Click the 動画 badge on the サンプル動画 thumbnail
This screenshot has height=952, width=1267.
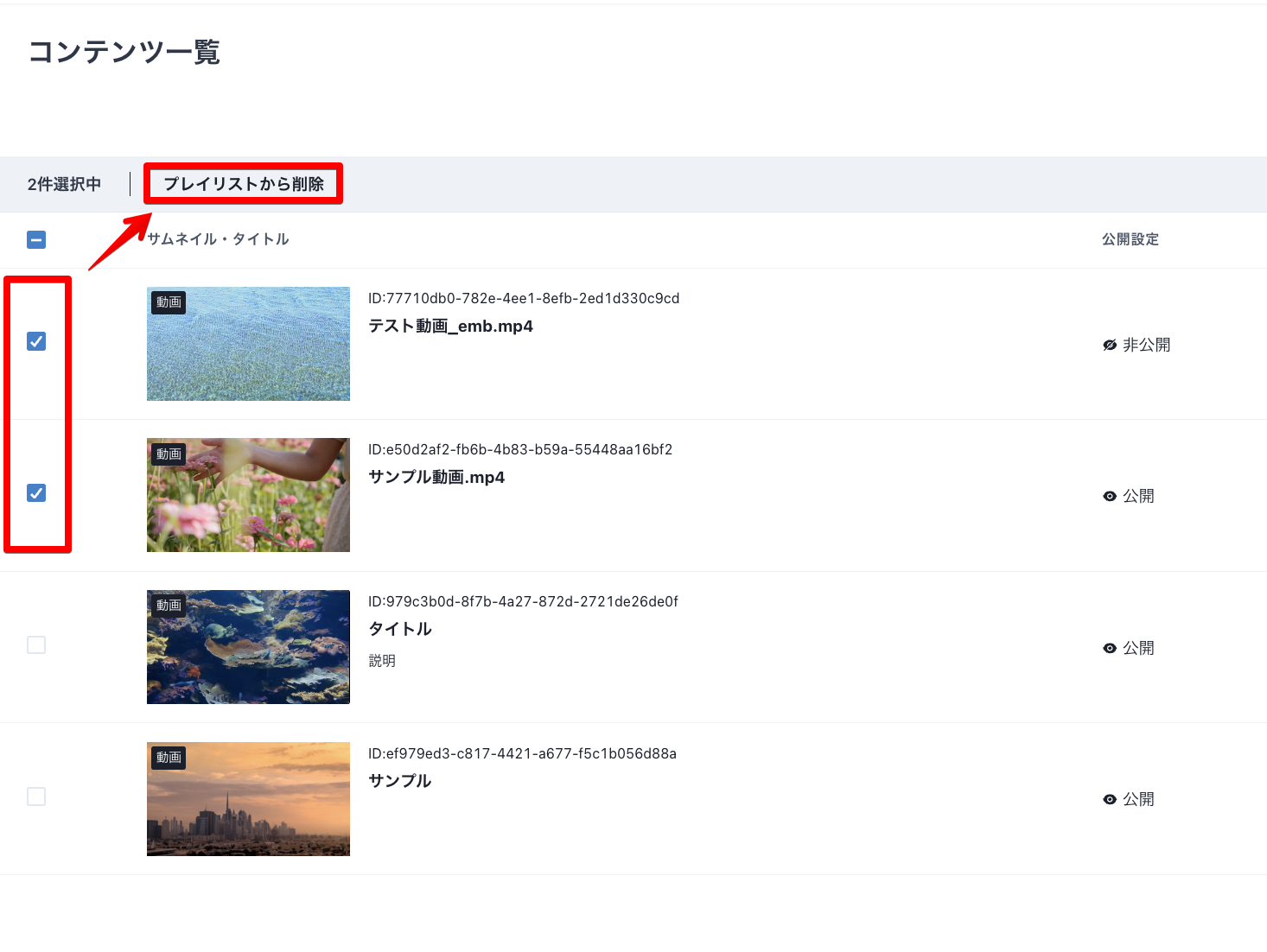[x=168, y=454]
